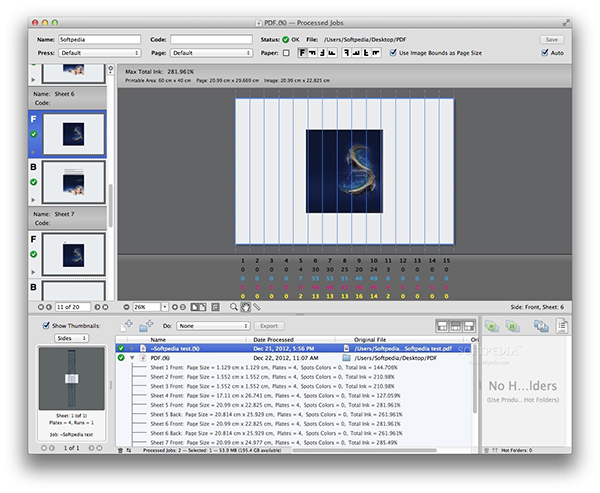This screenshot has height=493, width=600.
Task: Click the add file icon
Action: 128,325
